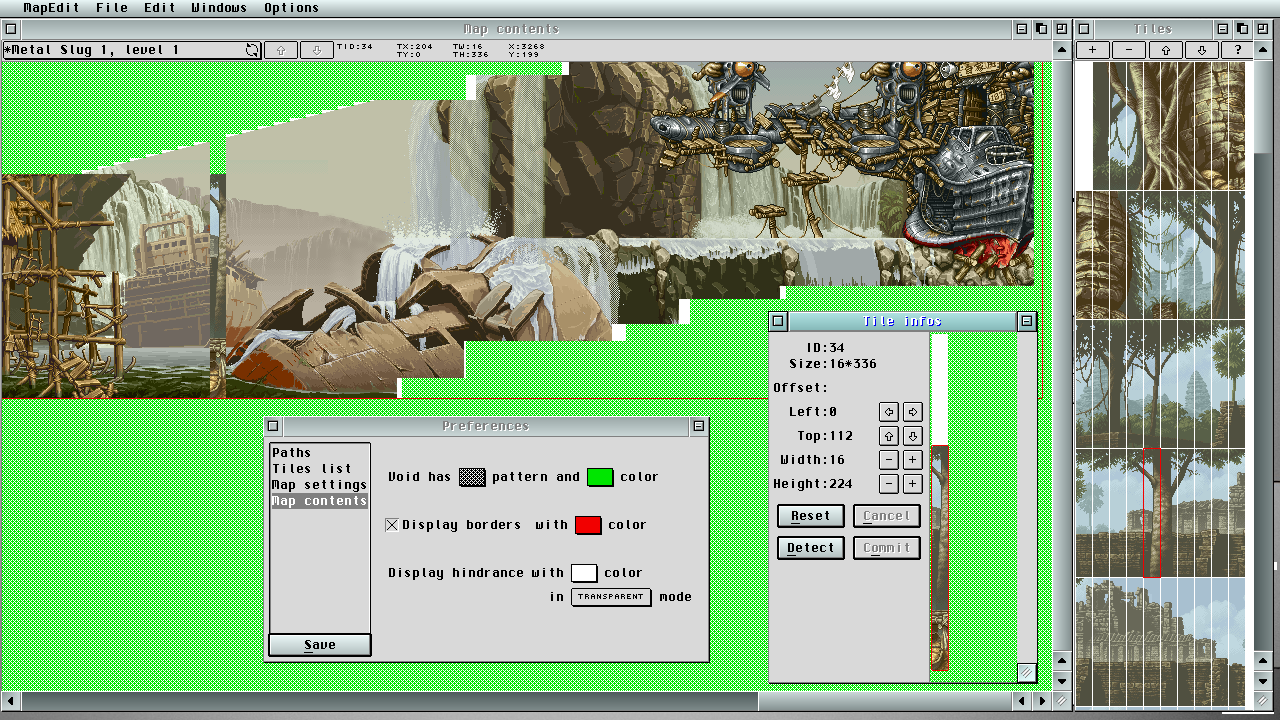Open the Options menu
The width and height of the screenshot is (1280, 720).
pos(291,8)
